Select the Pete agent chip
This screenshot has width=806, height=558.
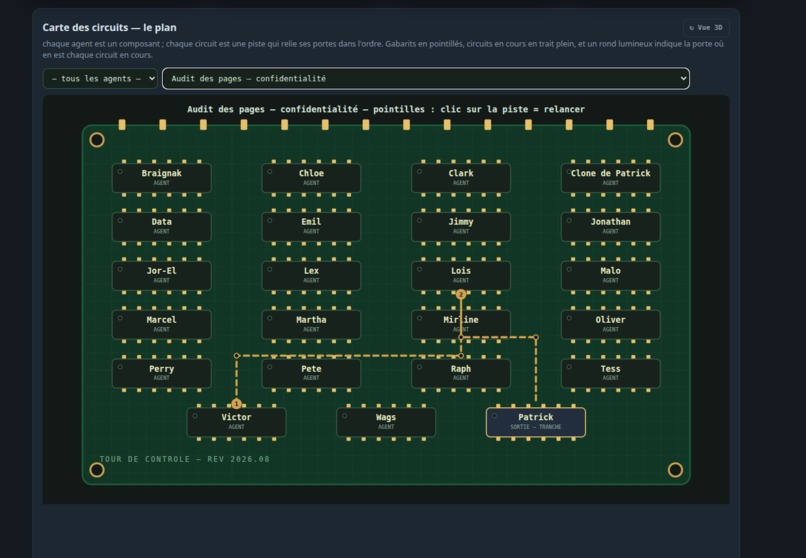(311, 373)
